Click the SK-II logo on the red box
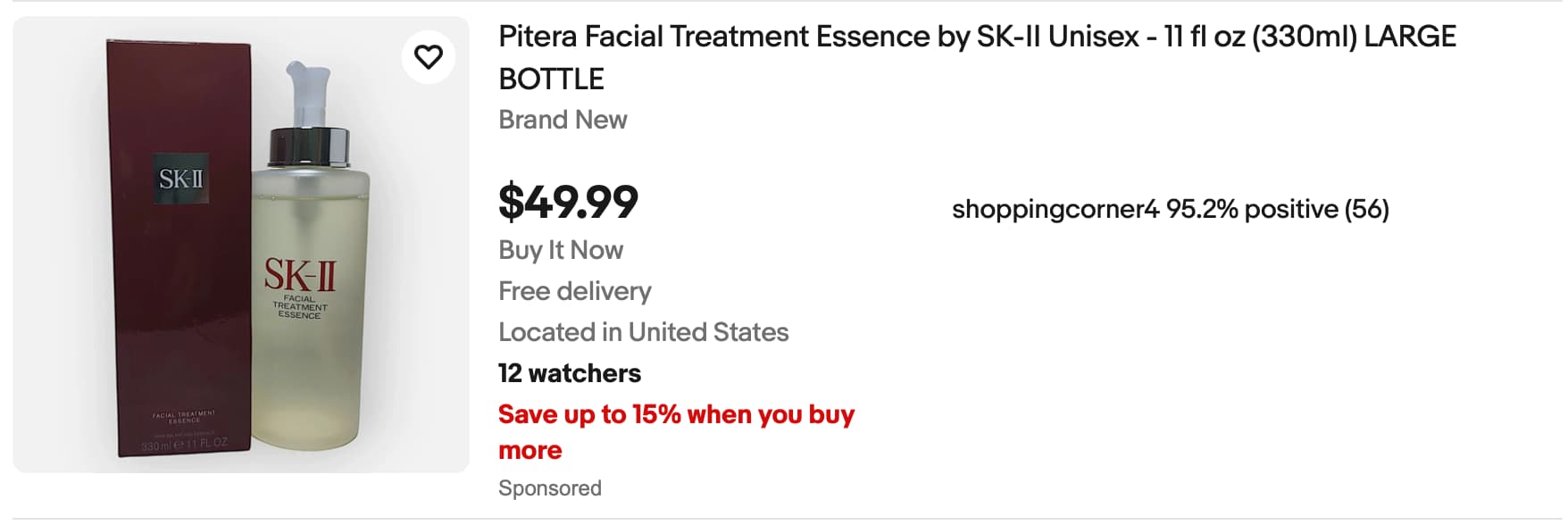 181,179
